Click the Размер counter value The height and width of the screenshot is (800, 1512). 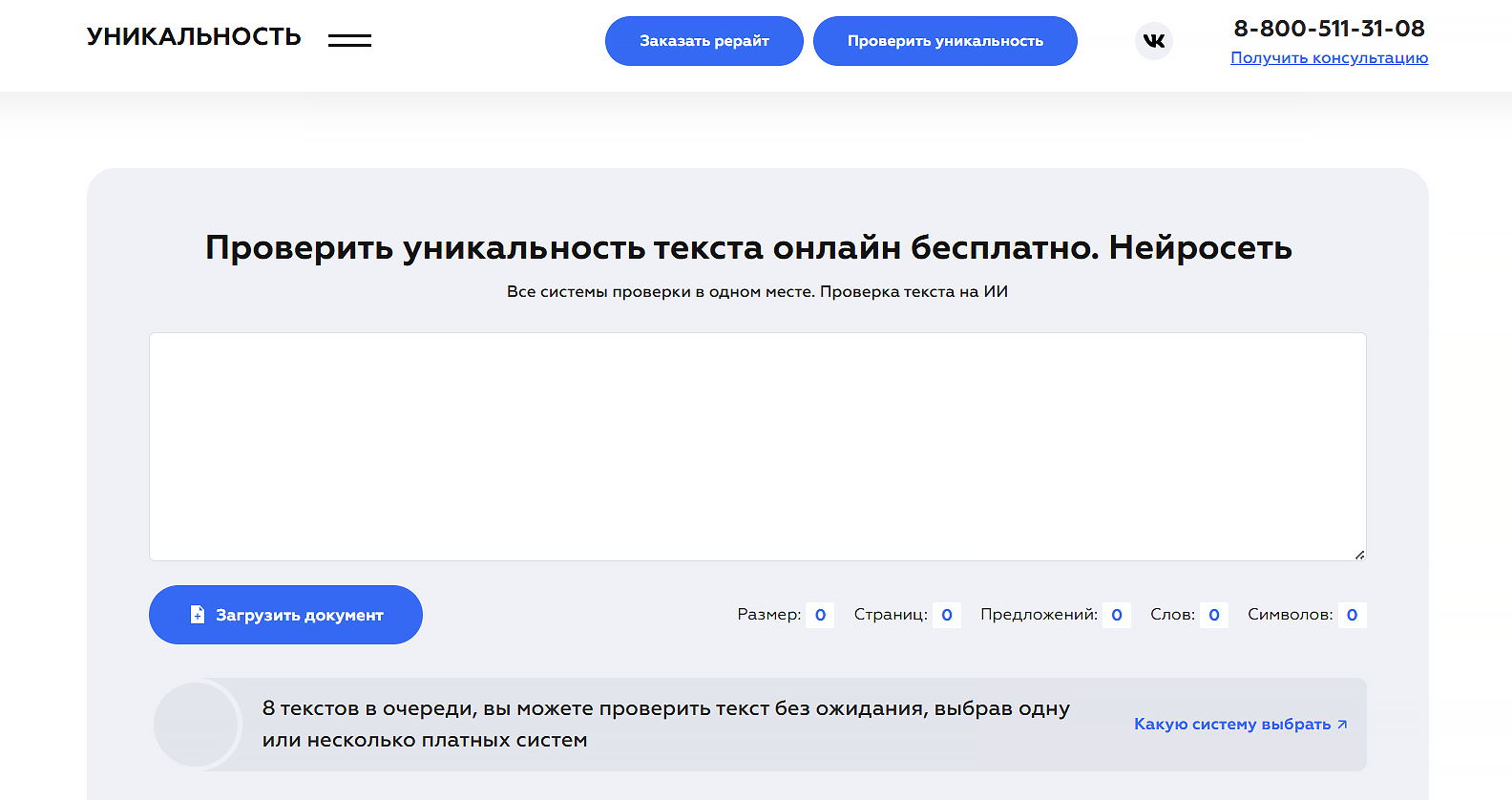[820, 615]
